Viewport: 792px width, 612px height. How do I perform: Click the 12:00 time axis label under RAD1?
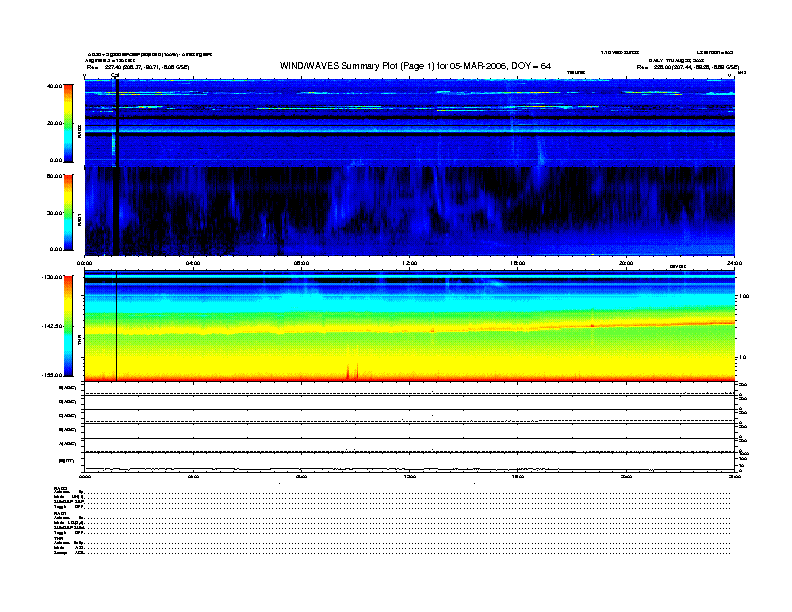(409, 263)
